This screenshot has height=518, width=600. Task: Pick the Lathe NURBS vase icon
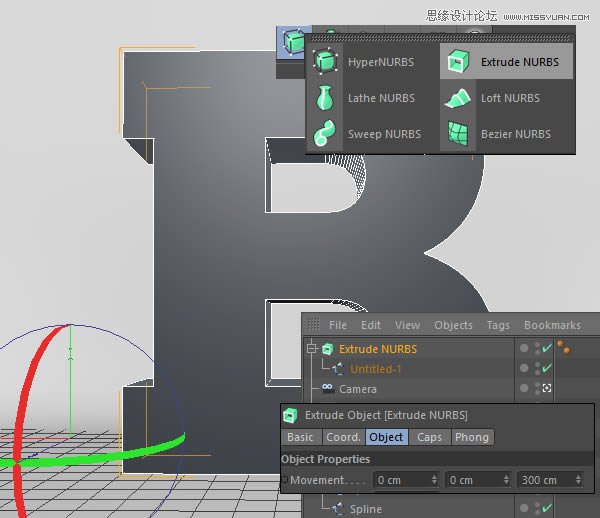[324, 98]
